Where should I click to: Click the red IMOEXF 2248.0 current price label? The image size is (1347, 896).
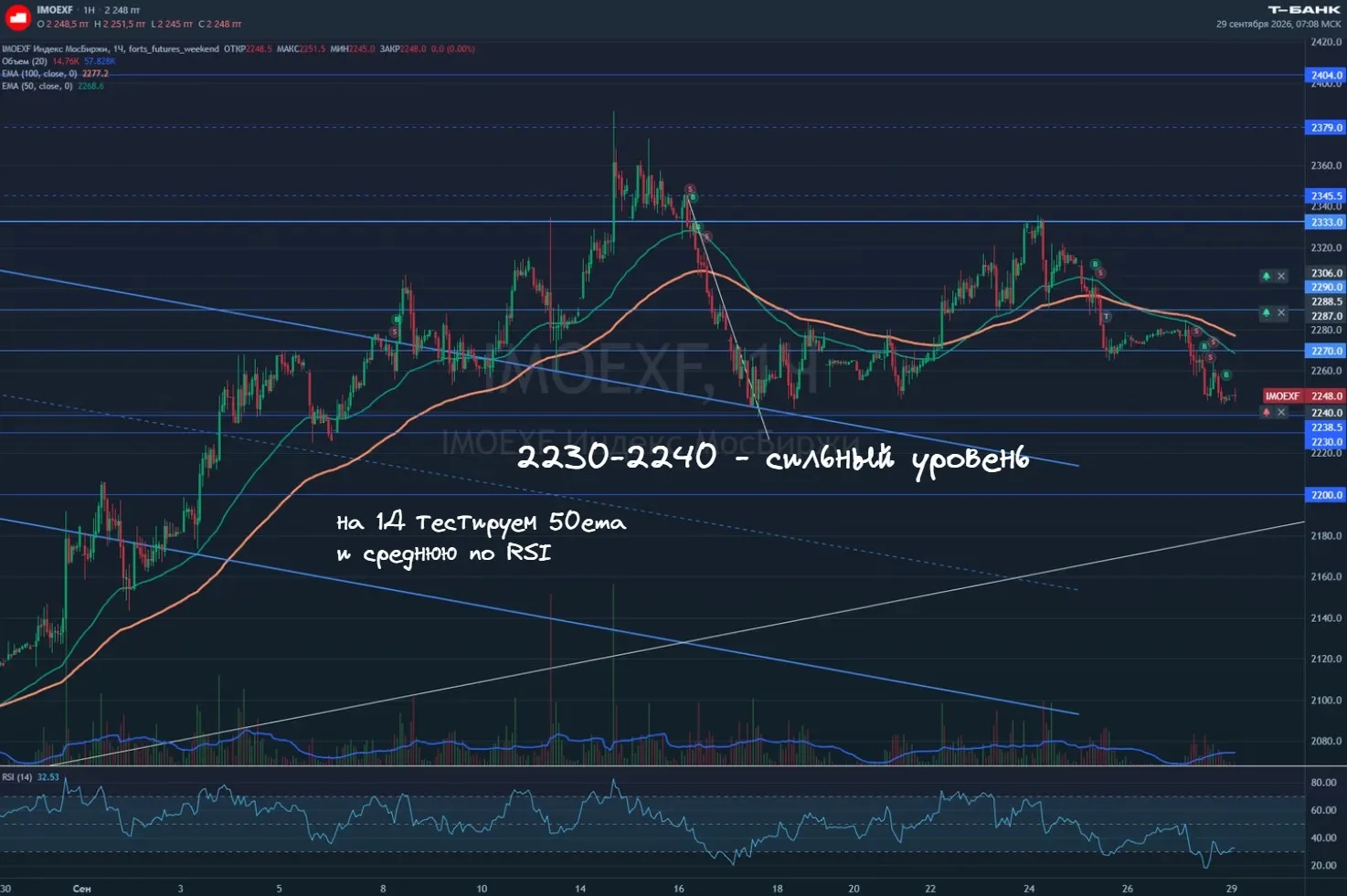click(1304, 396)
